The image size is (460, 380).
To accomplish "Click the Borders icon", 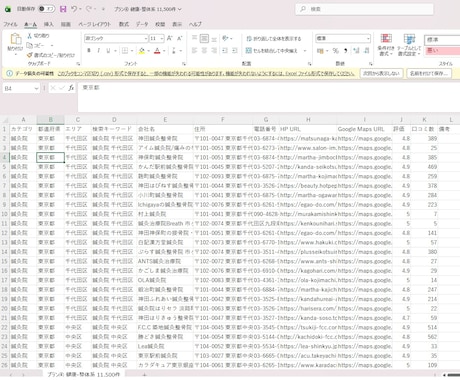I will 125,51.
